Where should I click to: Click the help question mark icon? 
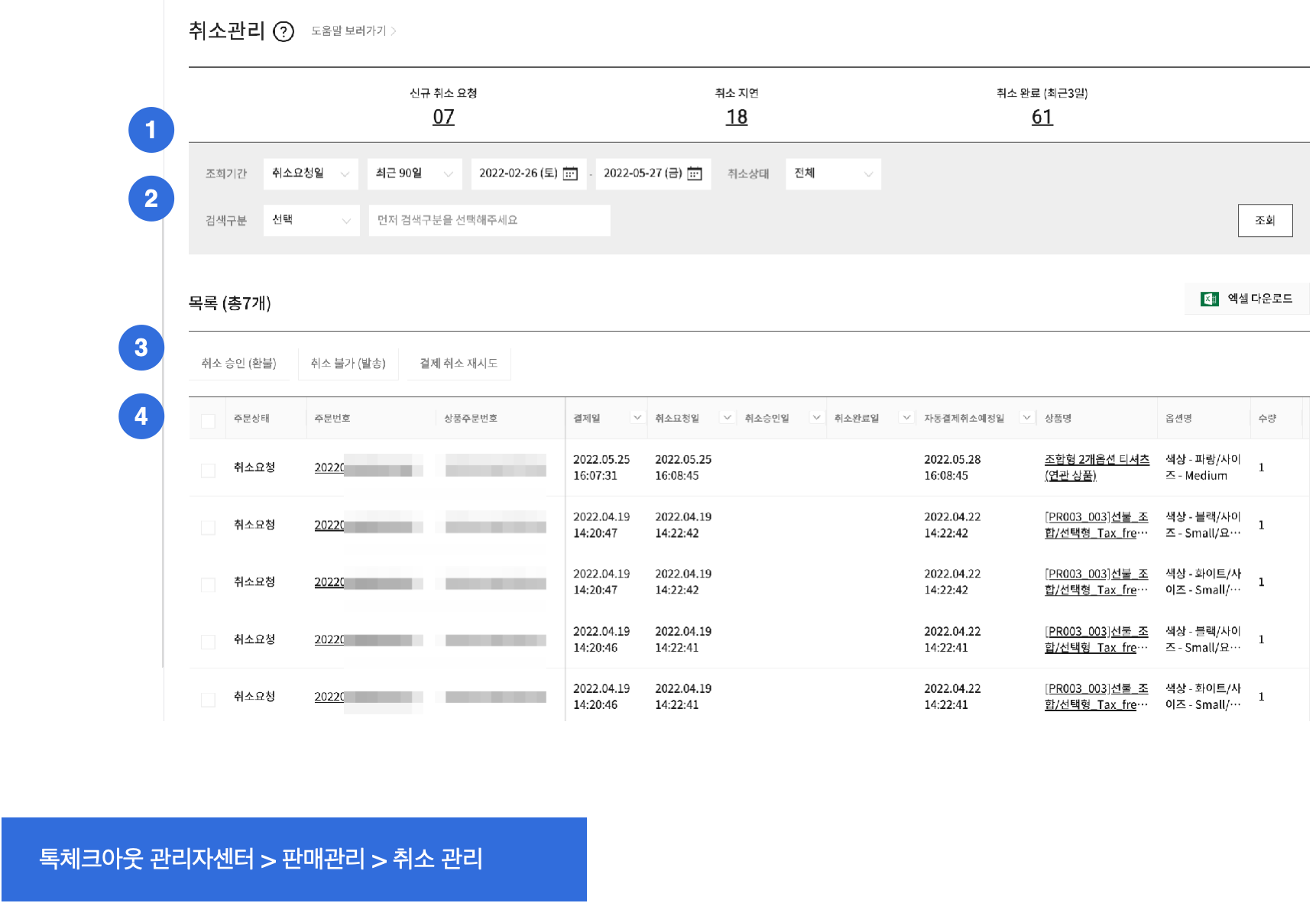284,32
